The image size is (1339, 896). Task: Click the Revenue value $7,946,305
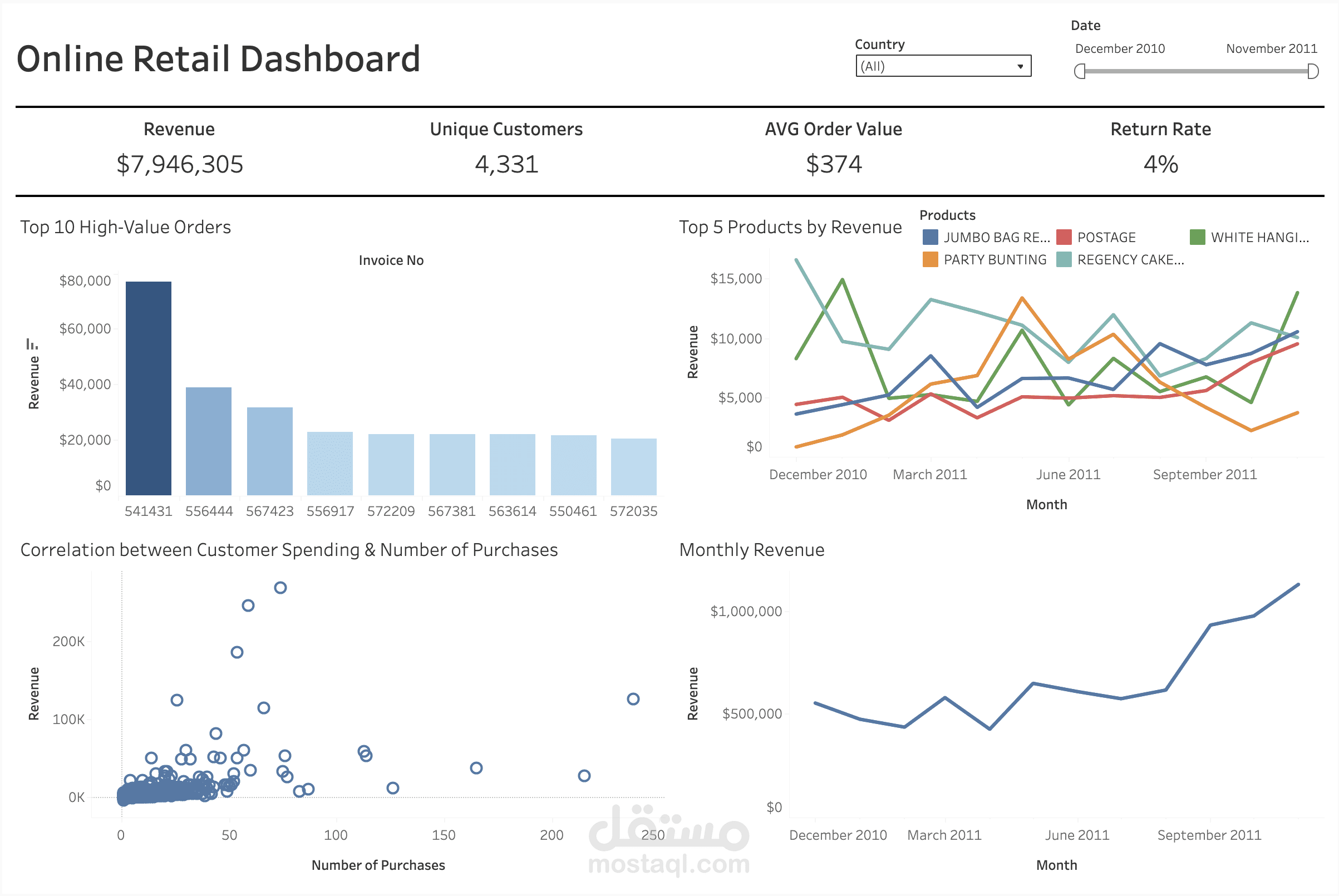[x=180, y=165]
